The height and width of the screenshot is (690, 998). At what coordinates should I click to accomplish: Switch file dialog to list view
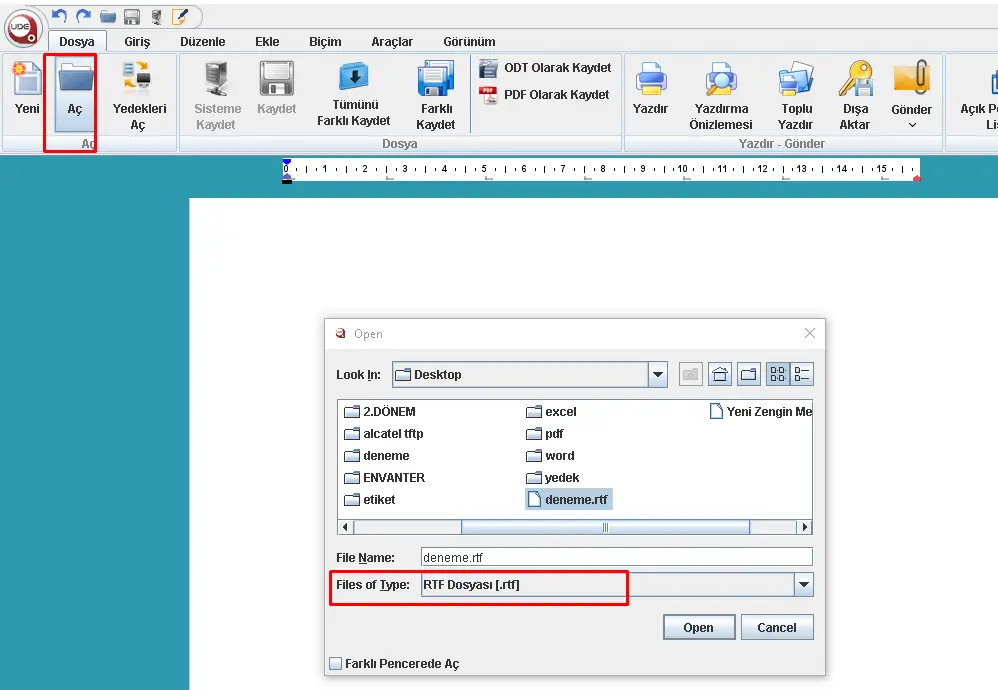tap(777, 375)
